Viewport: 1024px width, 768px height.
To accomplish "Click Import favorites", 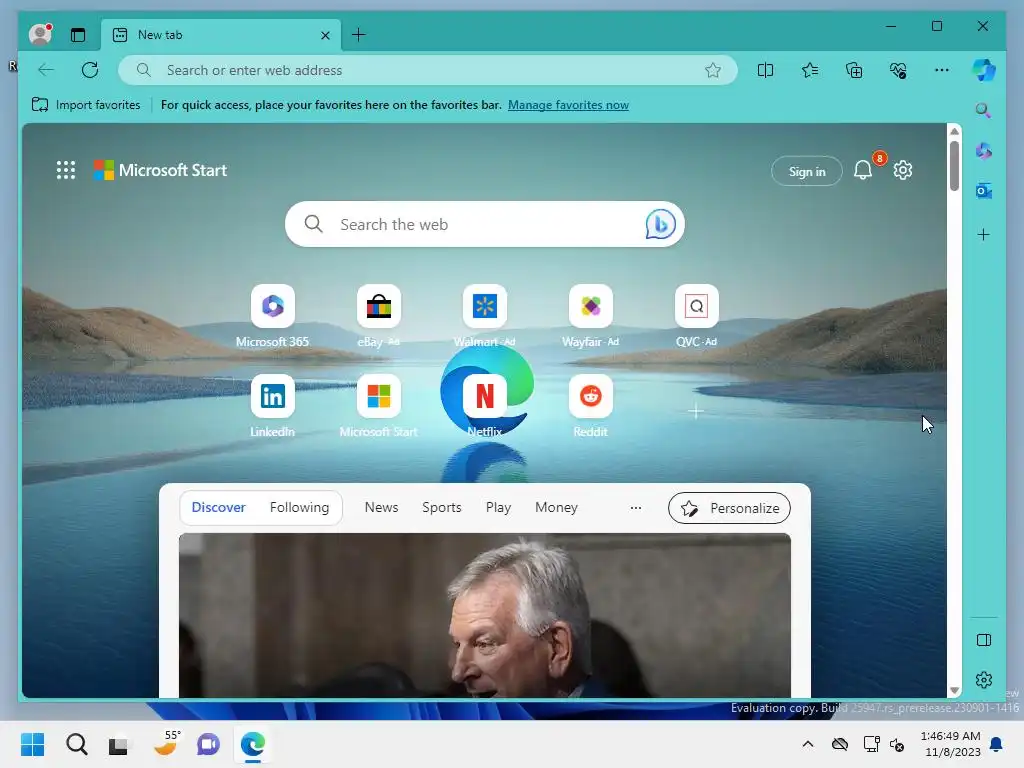I will click(86, 104).
